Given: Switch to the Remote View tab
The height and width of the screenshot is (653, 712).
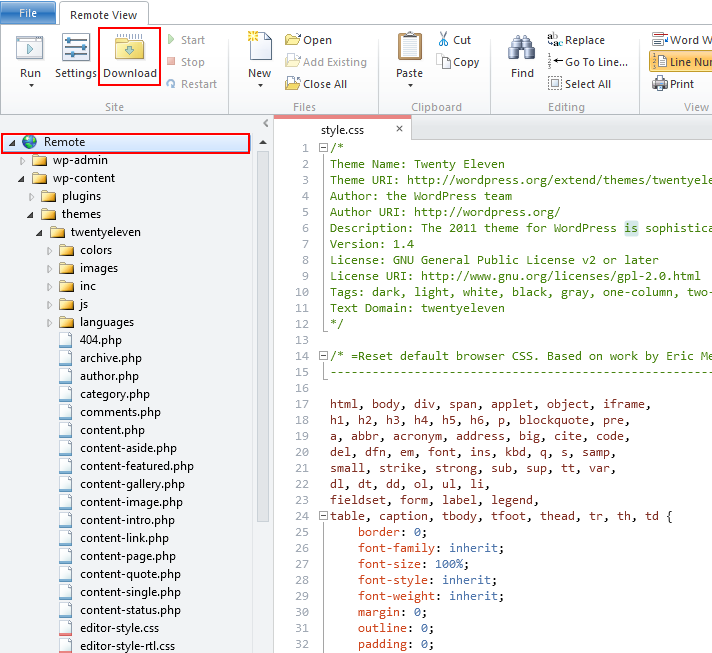Looking at the screenshot, I should 104,15.
